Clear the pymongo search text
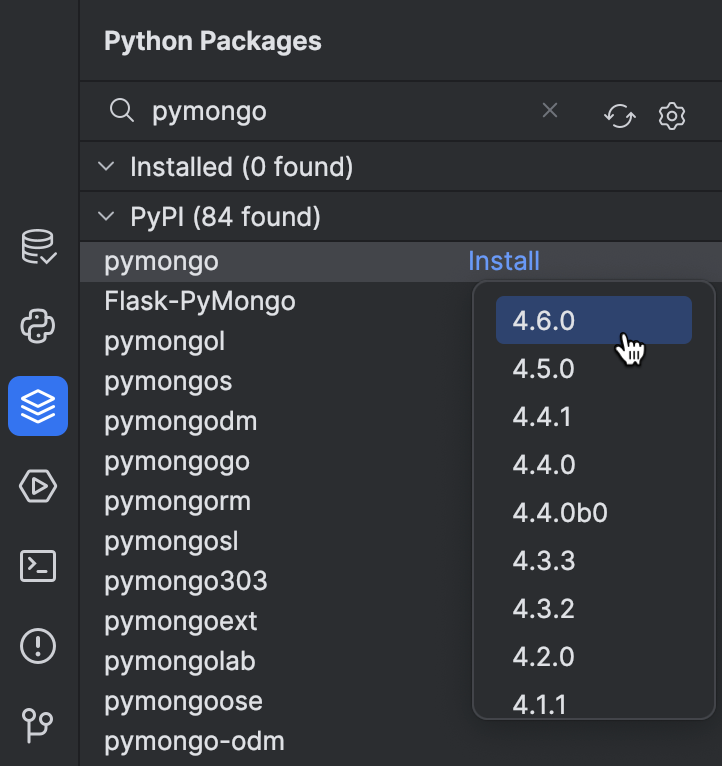722x766 pixels. [x=550, y=110]
